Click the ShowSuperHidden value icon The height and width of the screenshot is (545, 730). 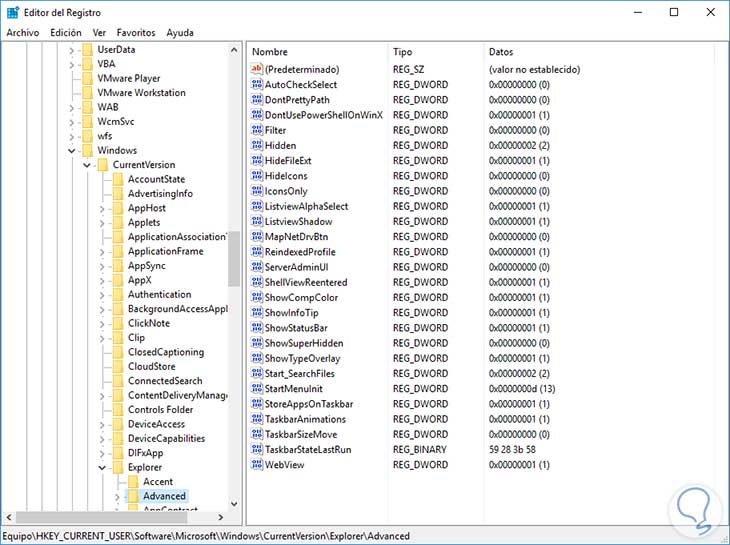(257, 343)
